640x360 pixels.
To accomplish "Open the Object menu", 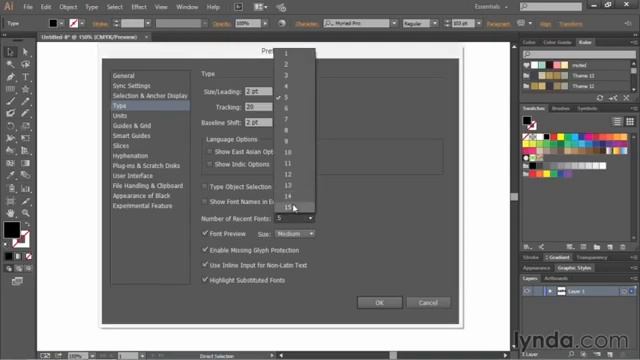I will 68,7.
